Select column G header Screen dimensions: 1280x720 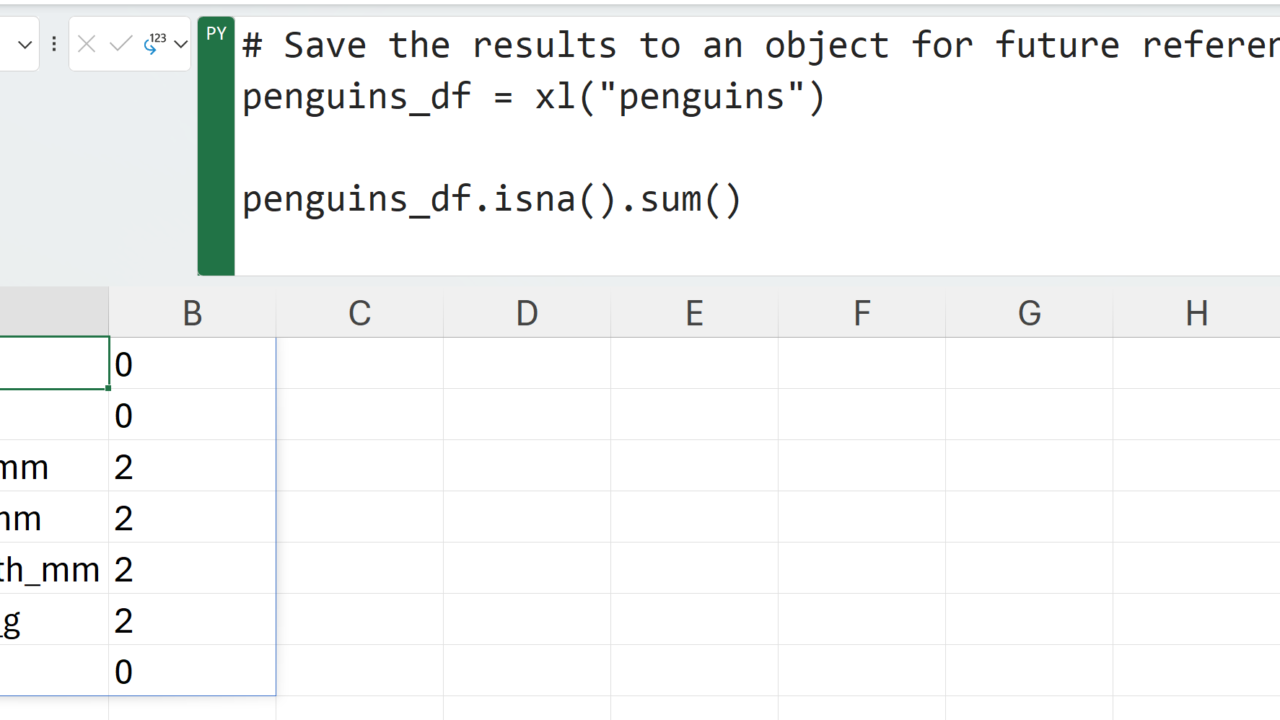tap(1029, 313)
